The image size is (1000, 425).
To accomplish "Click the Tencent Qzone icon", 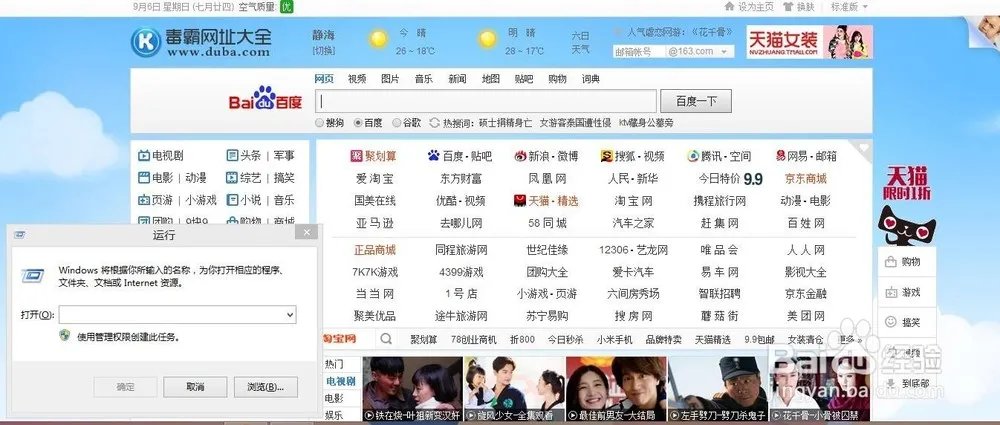I will [693, 156].
